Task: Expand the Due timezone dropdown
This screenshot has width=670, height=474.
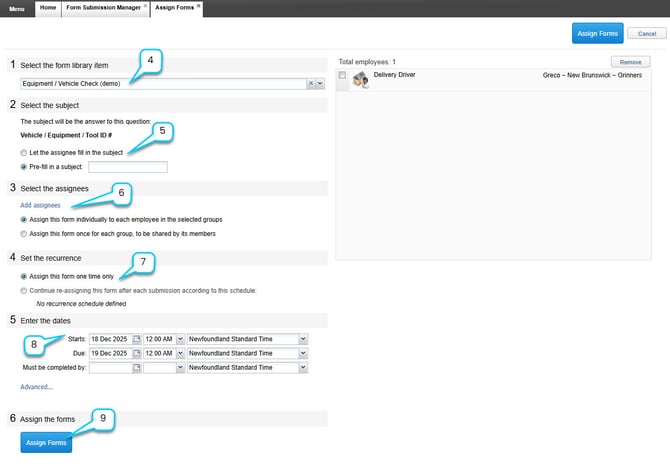Action: (302, 353)
